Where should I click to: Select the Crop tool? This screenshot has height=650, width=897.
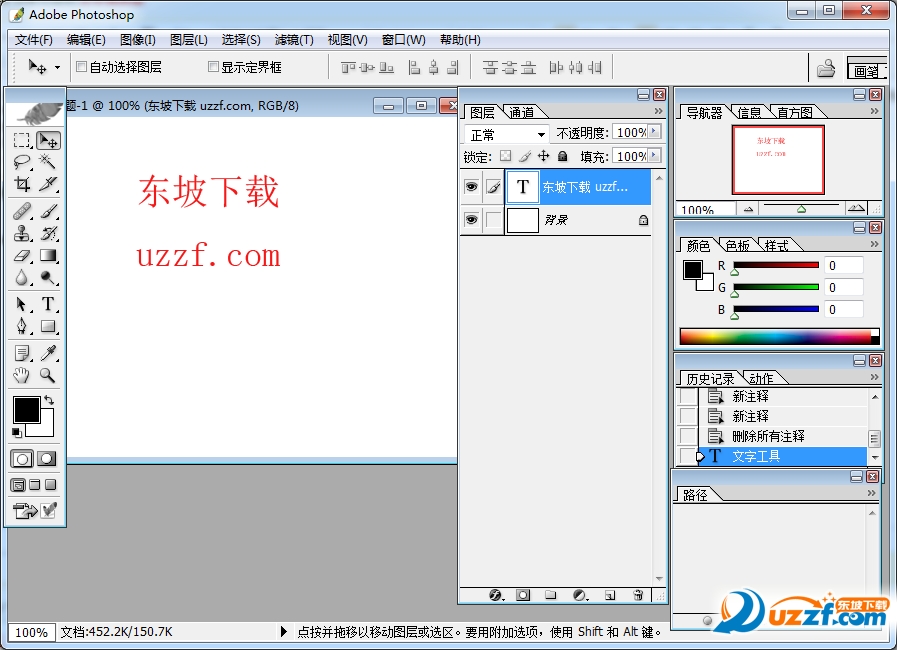pos(22,184)
